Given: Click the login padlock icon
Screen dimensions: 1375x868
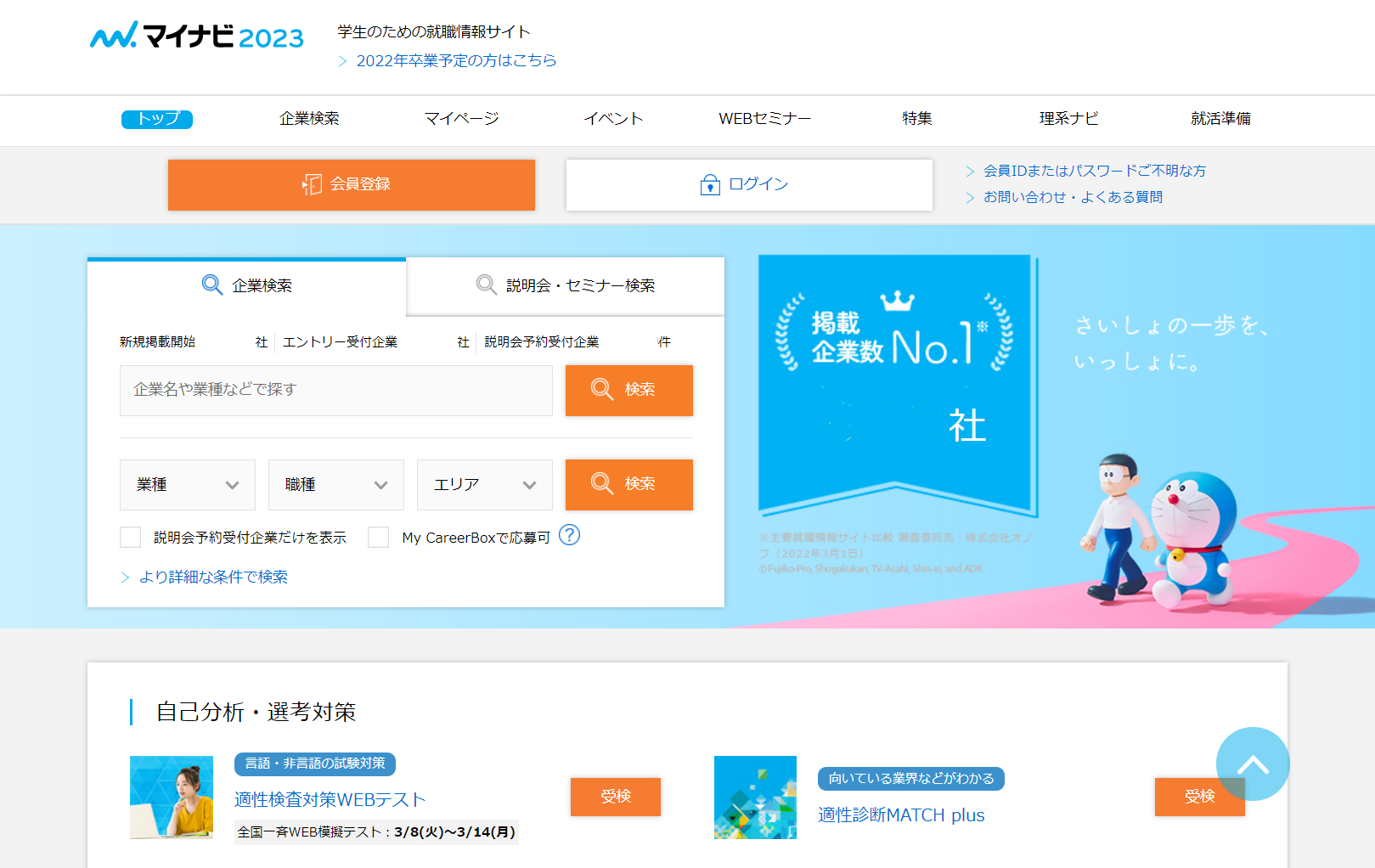Looking at the screenshot, I should (x=710, y=184).
